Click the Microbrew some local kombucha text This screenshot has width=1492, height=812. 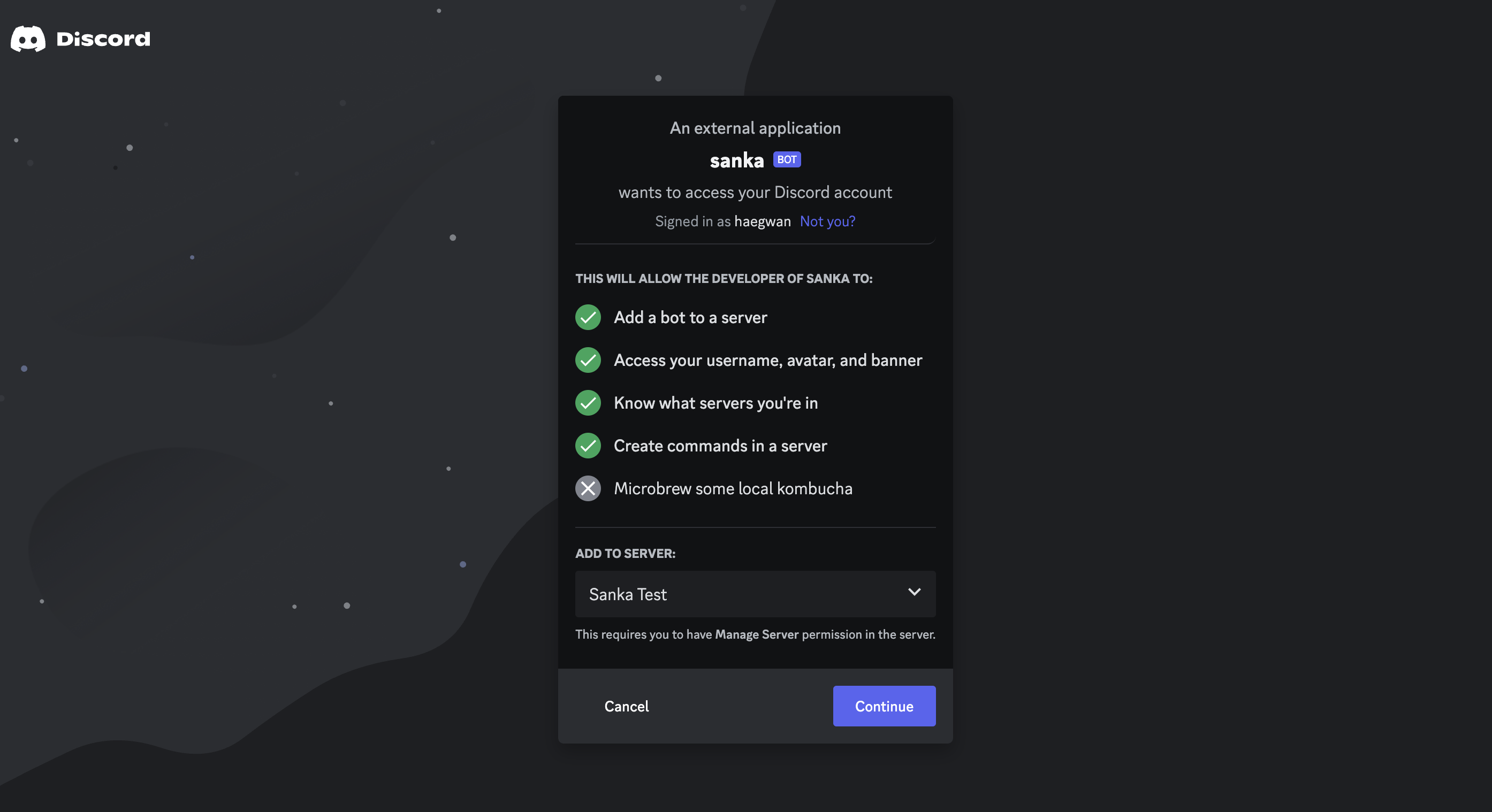point(733,488)
